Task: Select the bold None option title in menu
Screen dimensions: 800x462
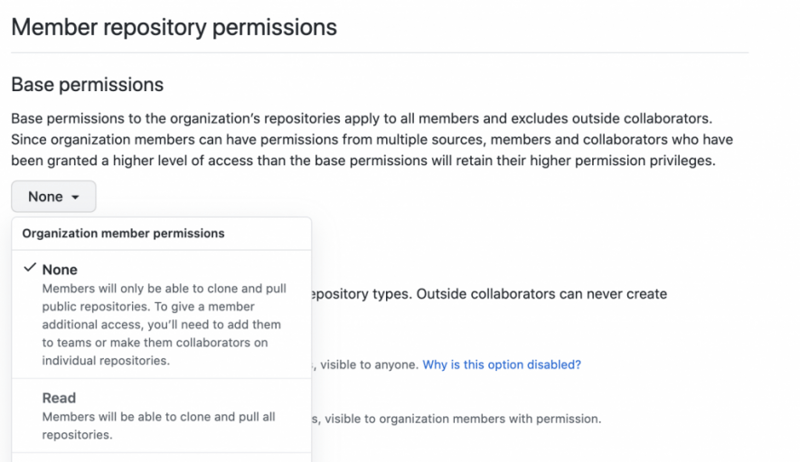Action: click(x=60, y=270)
